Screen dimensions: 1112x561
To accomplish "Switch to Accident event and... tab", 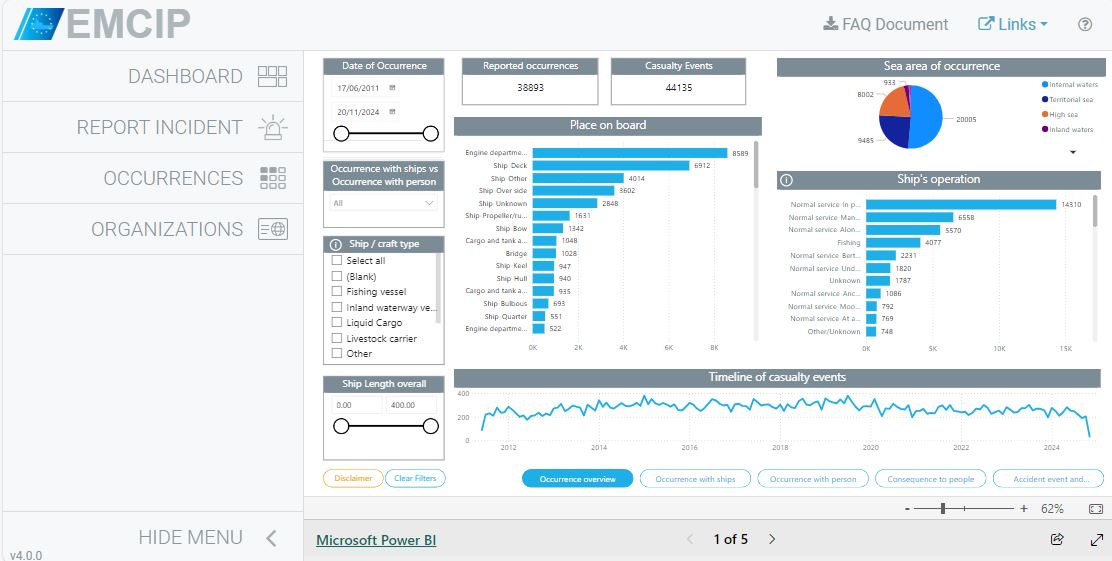I will [1048, 479].
